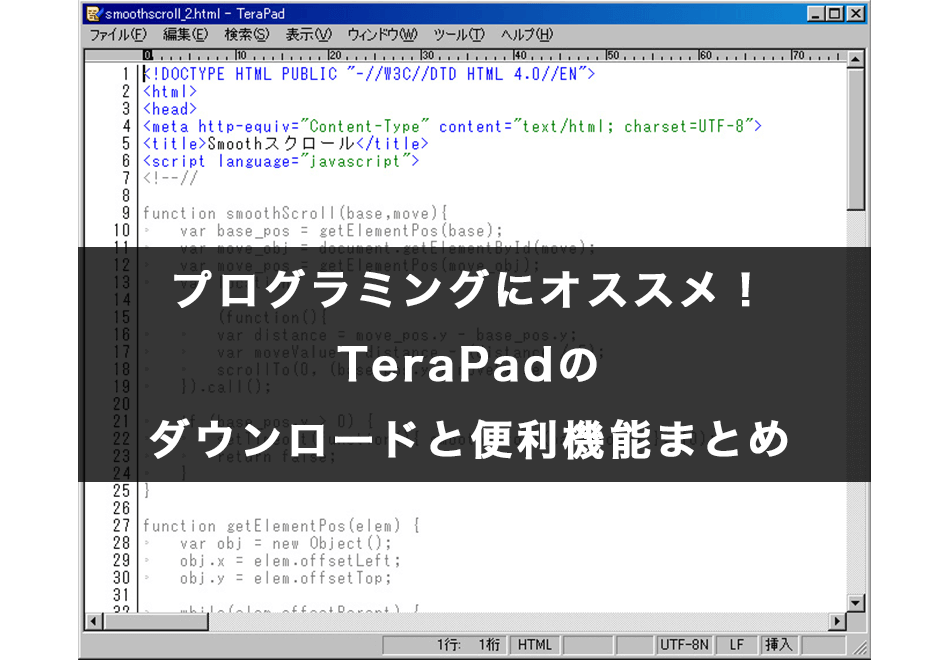The image size is (950, 660).
Task: Open the ウィンドウ(W) menu
Action: coord(382,35)
